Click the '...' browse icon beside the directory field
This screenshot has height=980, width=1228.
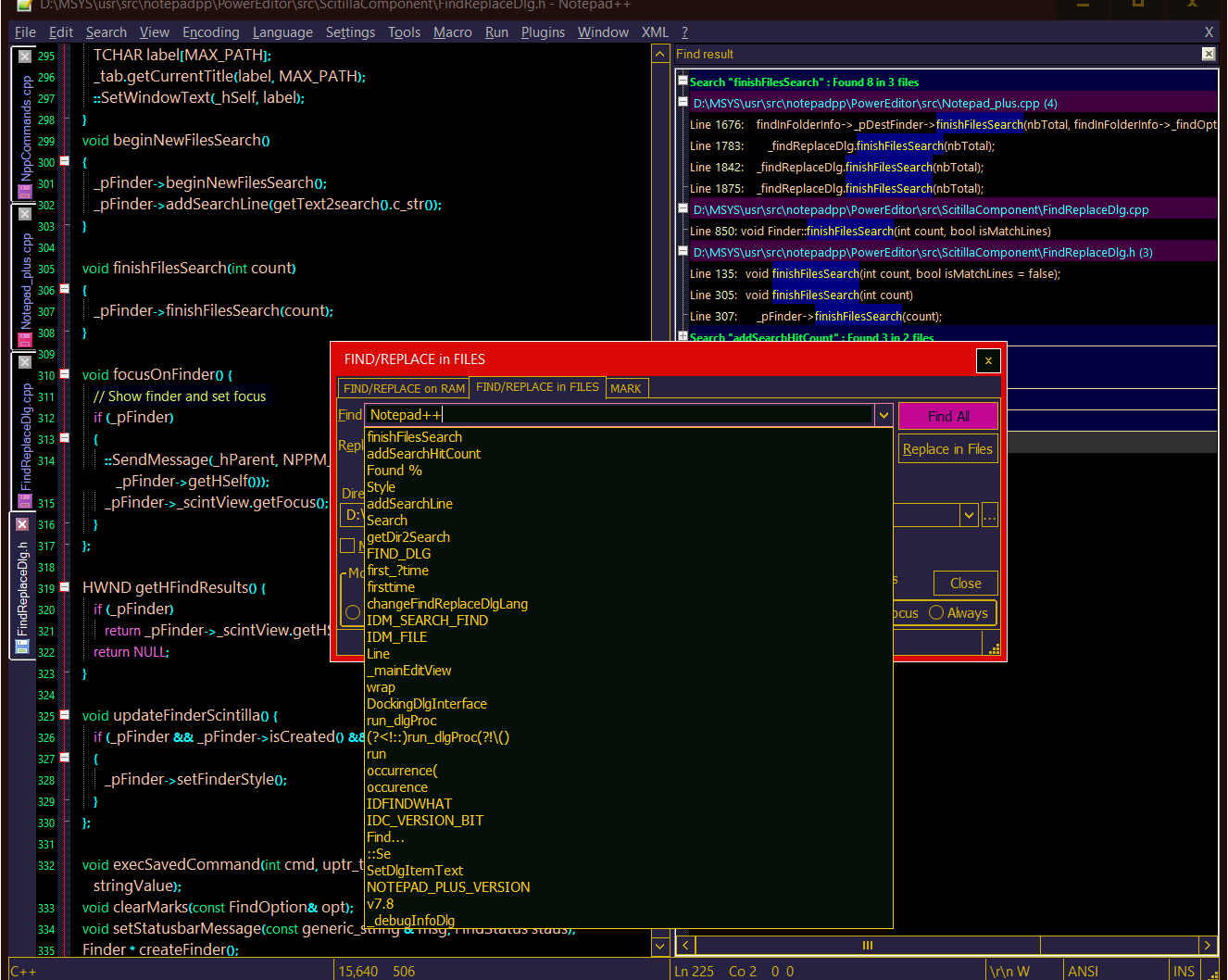coord(990,515)
